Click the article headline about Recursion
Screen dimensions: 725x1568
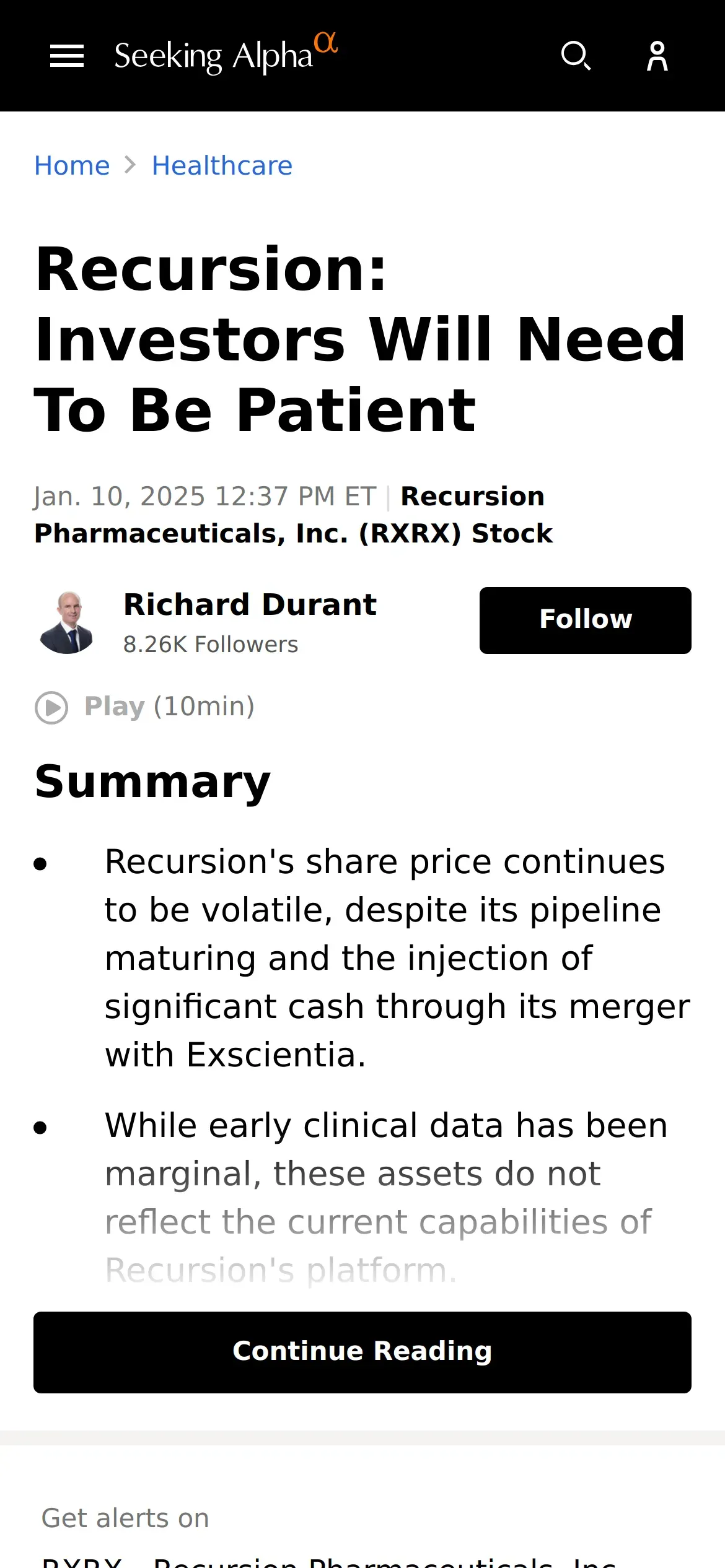359,339
